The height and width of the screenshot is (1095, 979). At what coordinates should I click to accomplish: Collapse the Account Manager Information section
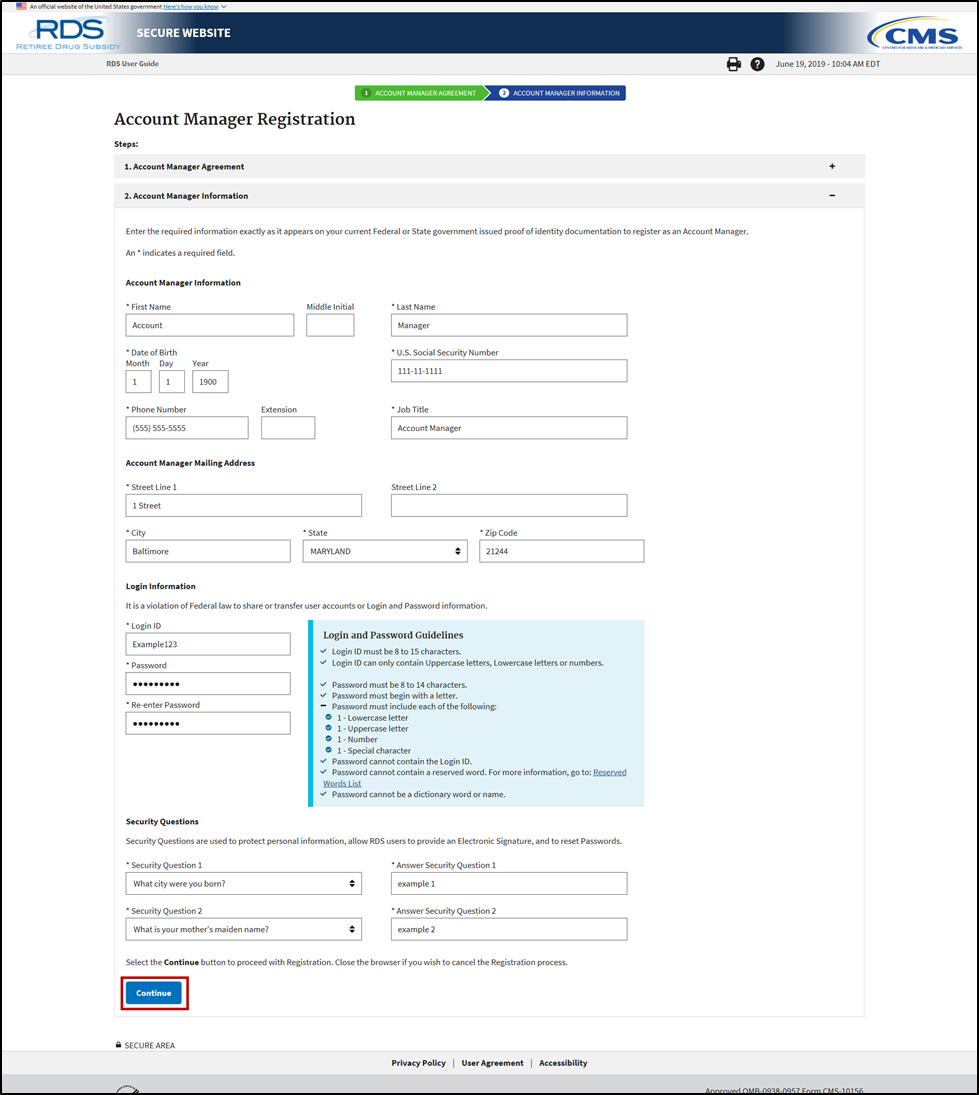coord(833,196)
